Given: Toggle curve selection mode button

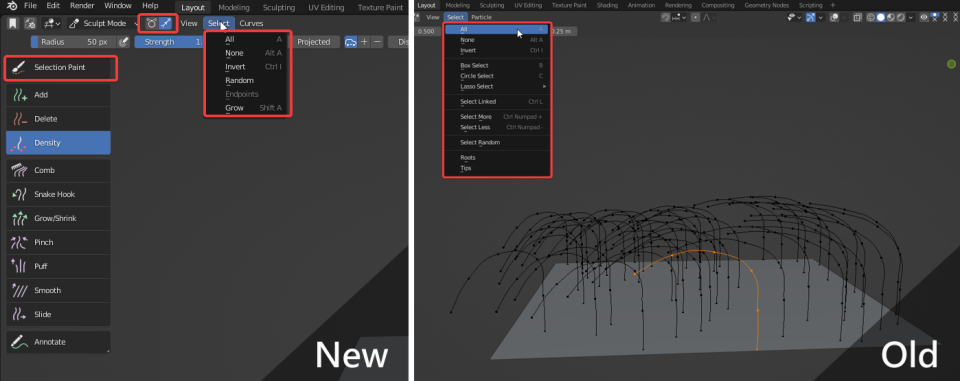Looking at the screenshot, I should [165, 23].
